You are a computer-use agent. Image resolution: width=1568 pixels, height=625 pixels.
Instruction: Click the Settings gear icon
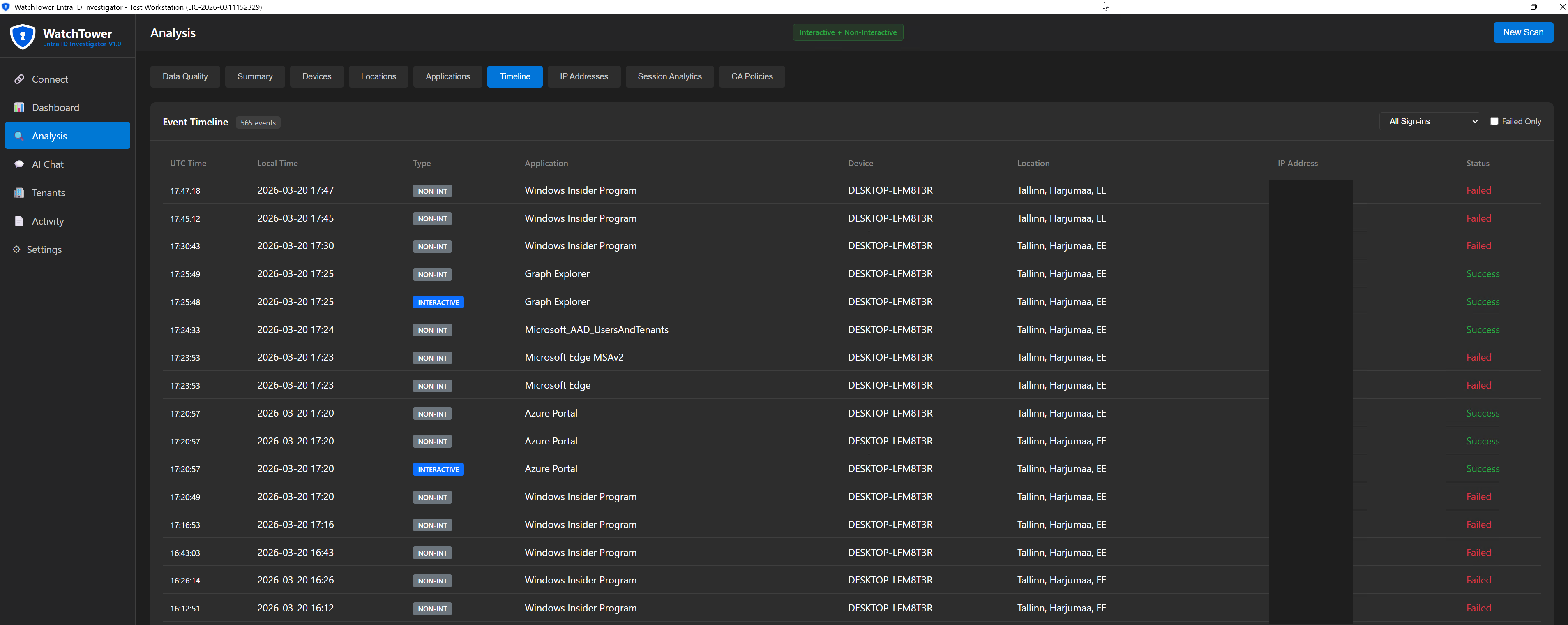[16, 249]
